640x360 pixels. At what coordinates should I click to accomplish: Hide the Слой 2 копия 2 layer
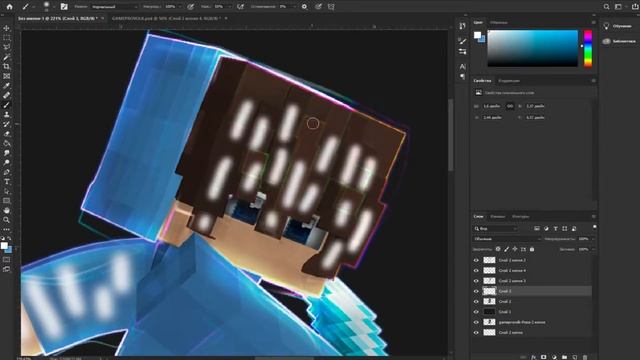pos(476,260)
